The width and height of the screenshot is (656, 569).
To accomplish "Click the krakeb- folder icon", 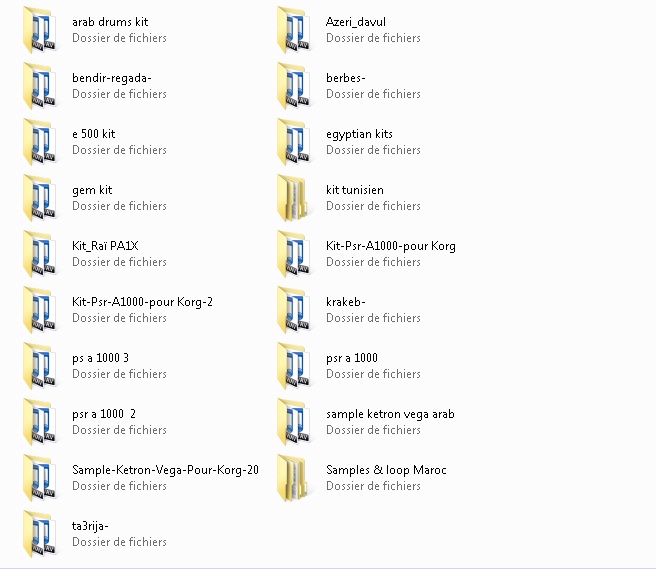I will pyautogui.click(x=294, y=310).
